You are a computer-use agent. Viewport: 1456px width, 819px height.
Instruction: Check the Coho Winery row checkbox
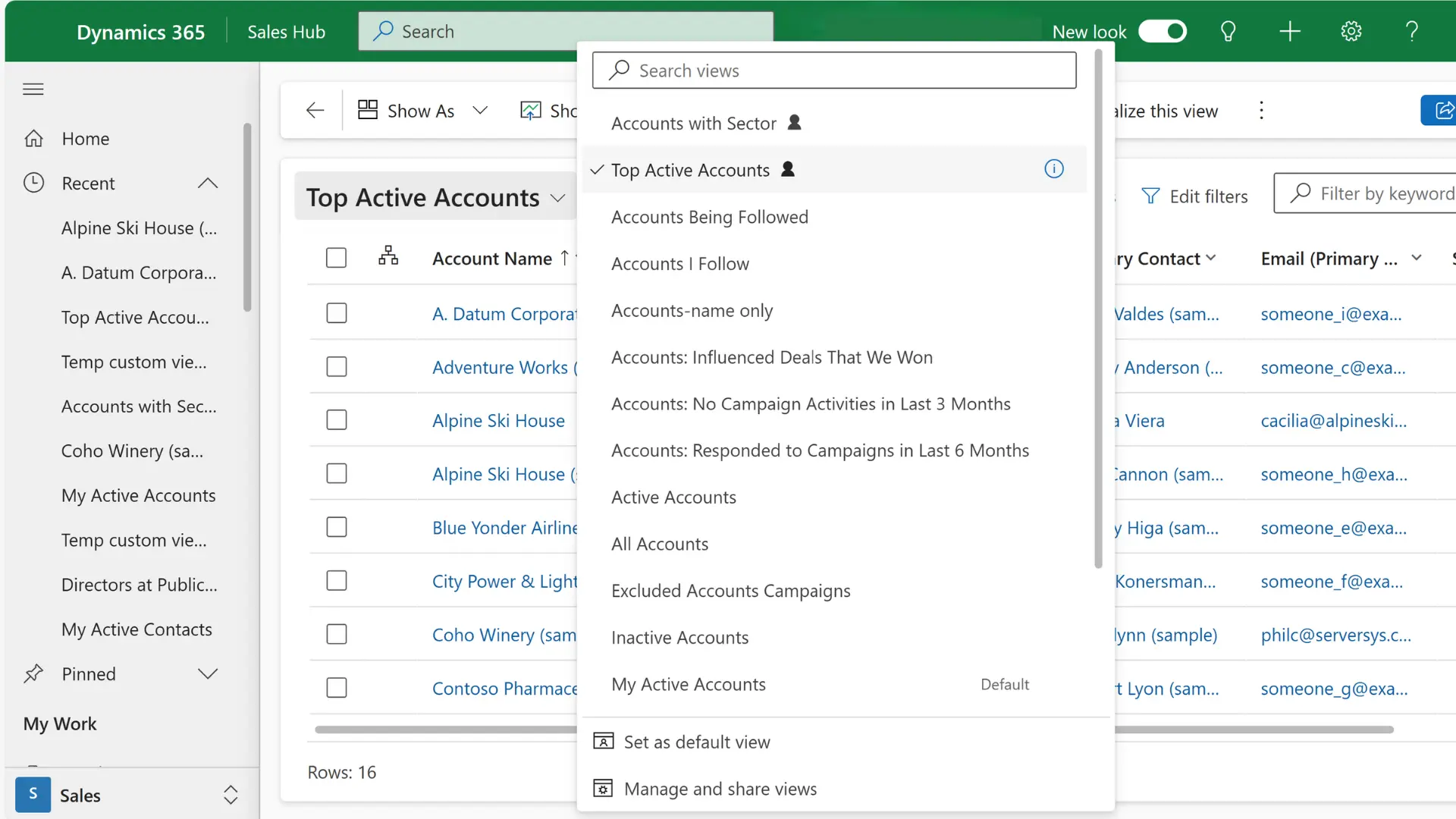click(x=336, y=634)
